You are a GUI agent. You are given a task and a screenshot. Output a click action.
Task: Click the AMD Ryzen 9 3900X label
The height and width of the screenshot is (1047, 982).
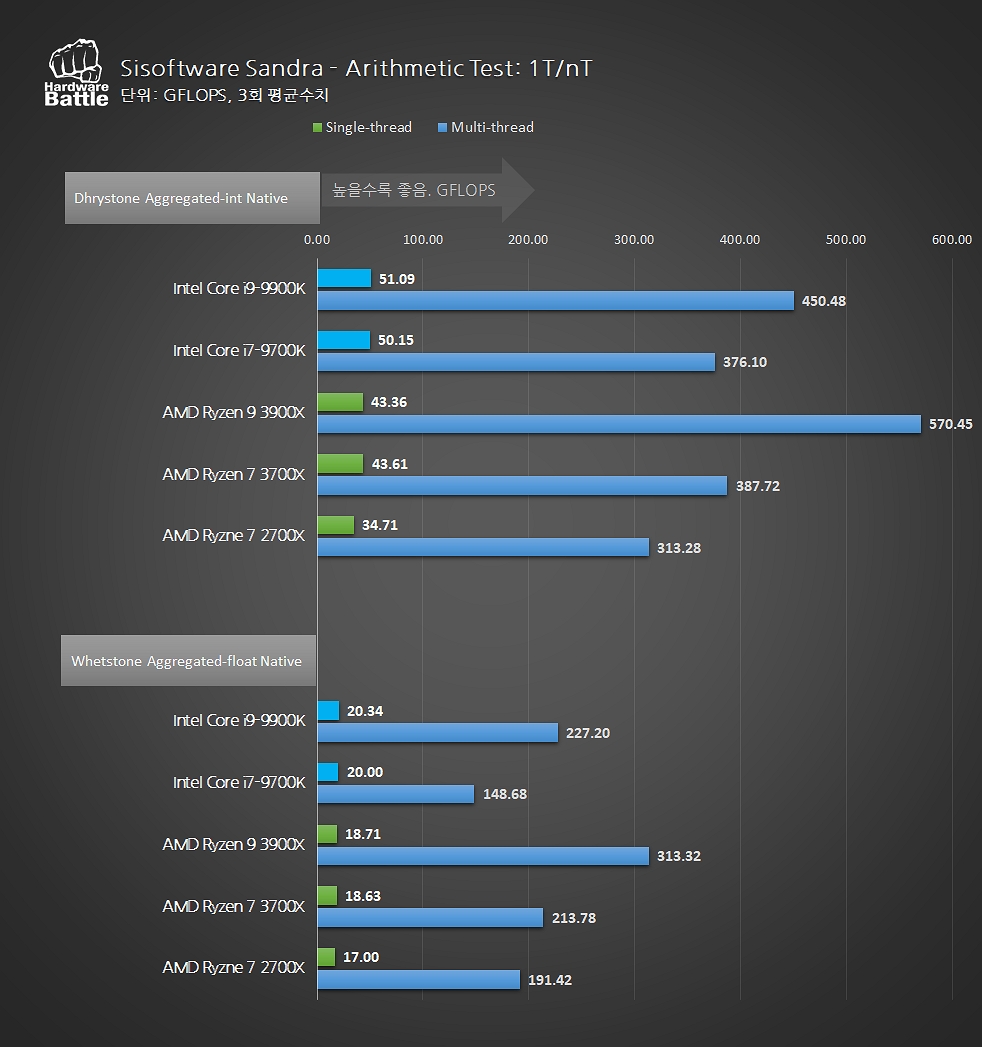pyautogui.click(x=233, y=412)
